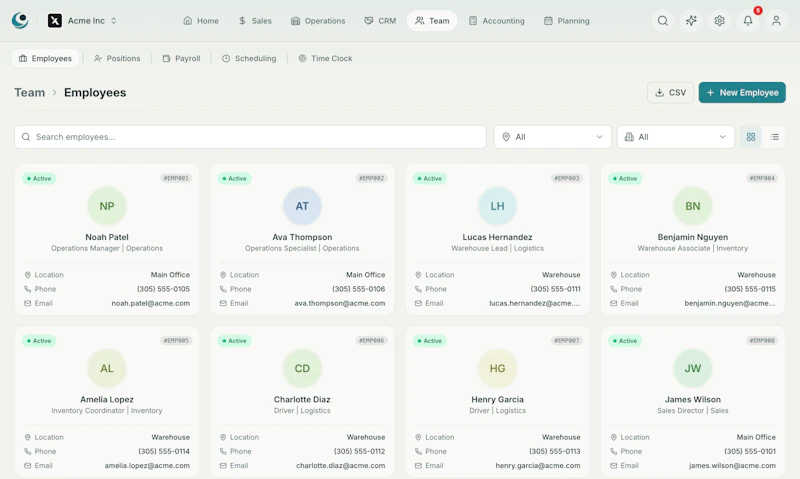Click Active status on Noah Patel card
The image size is (800, 479).
click(x=39, y=179)
